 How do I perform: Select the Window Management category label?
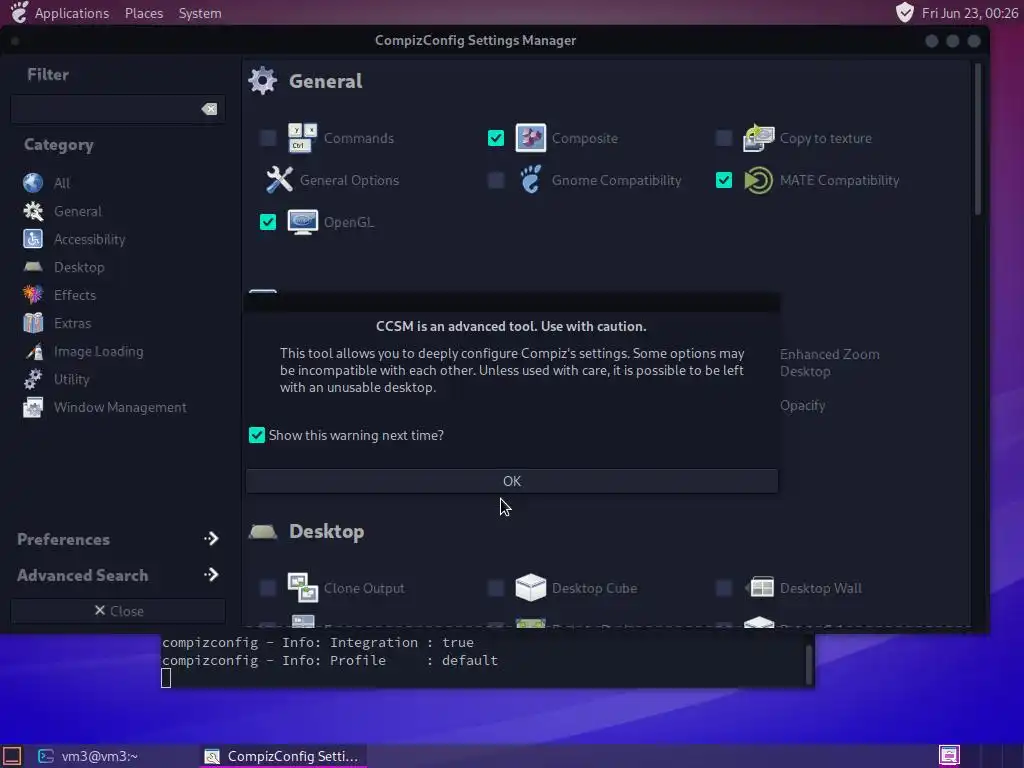(120, 408)
